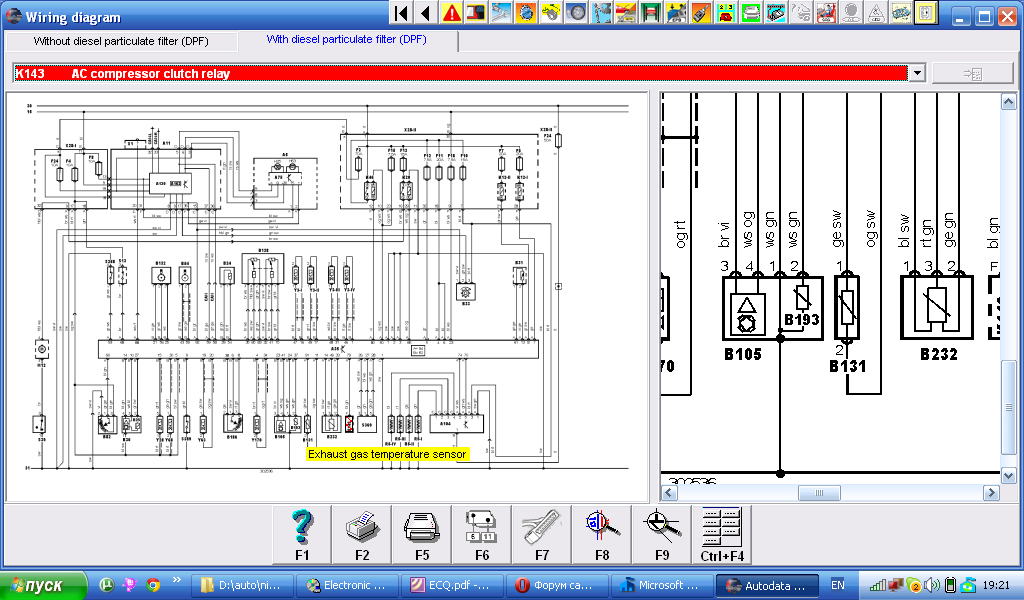Click the wheel and tyre icon
The image size is (1024, 600).
(x=575, y=13)
